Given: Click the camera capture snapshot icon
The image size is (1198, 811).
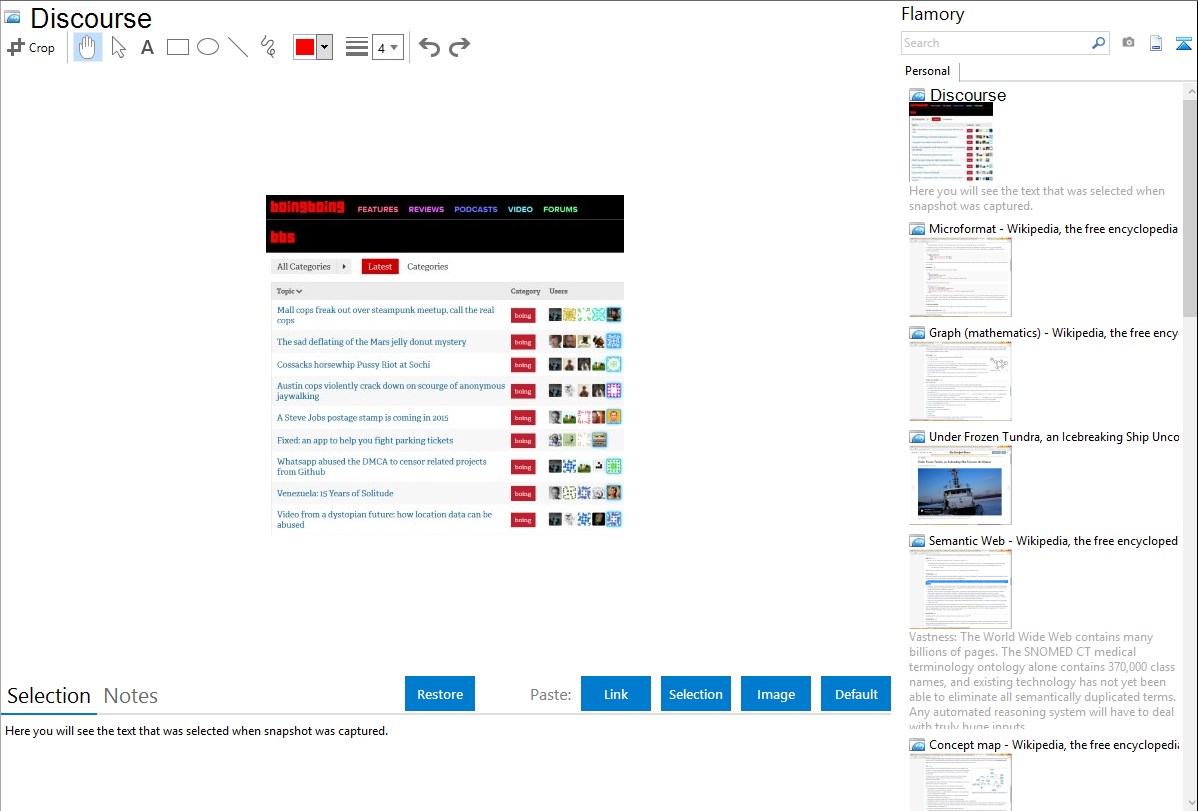Looking at the screenshot, I should (x=1128, y=43).
